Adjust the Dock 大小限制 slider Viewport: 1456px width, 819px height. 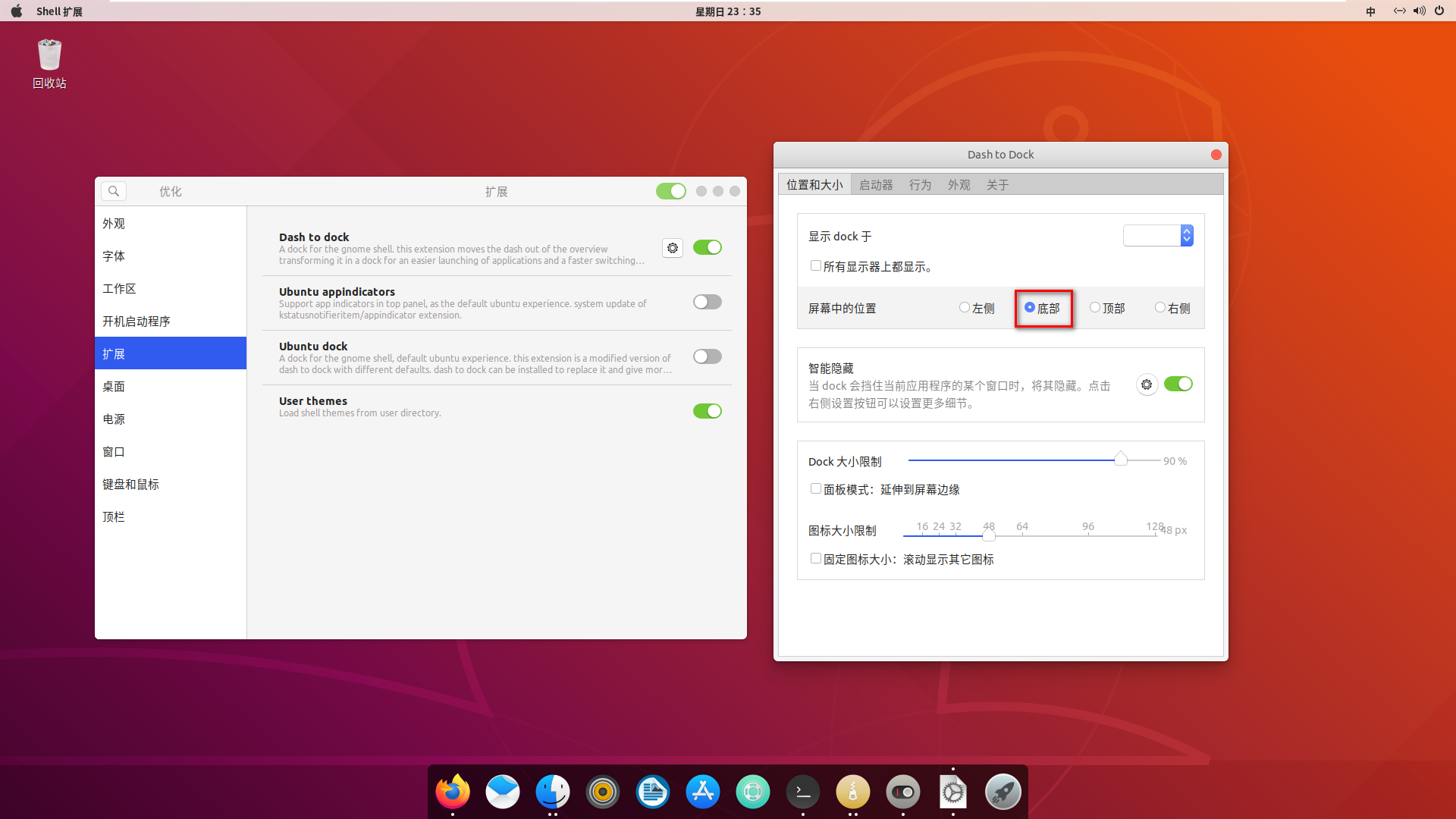[x=1121, y=458]
